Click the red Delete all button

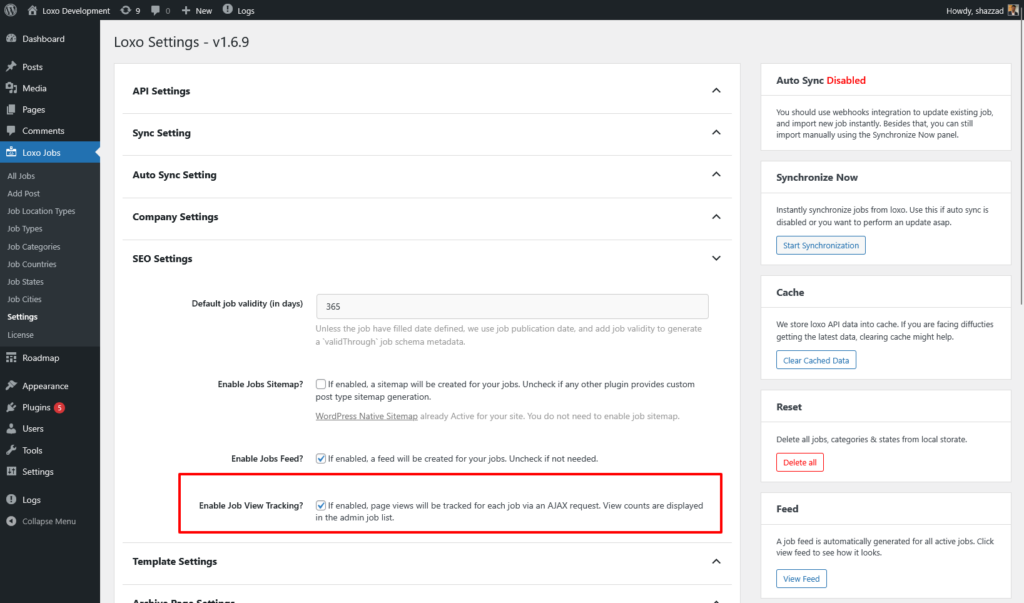799,463
